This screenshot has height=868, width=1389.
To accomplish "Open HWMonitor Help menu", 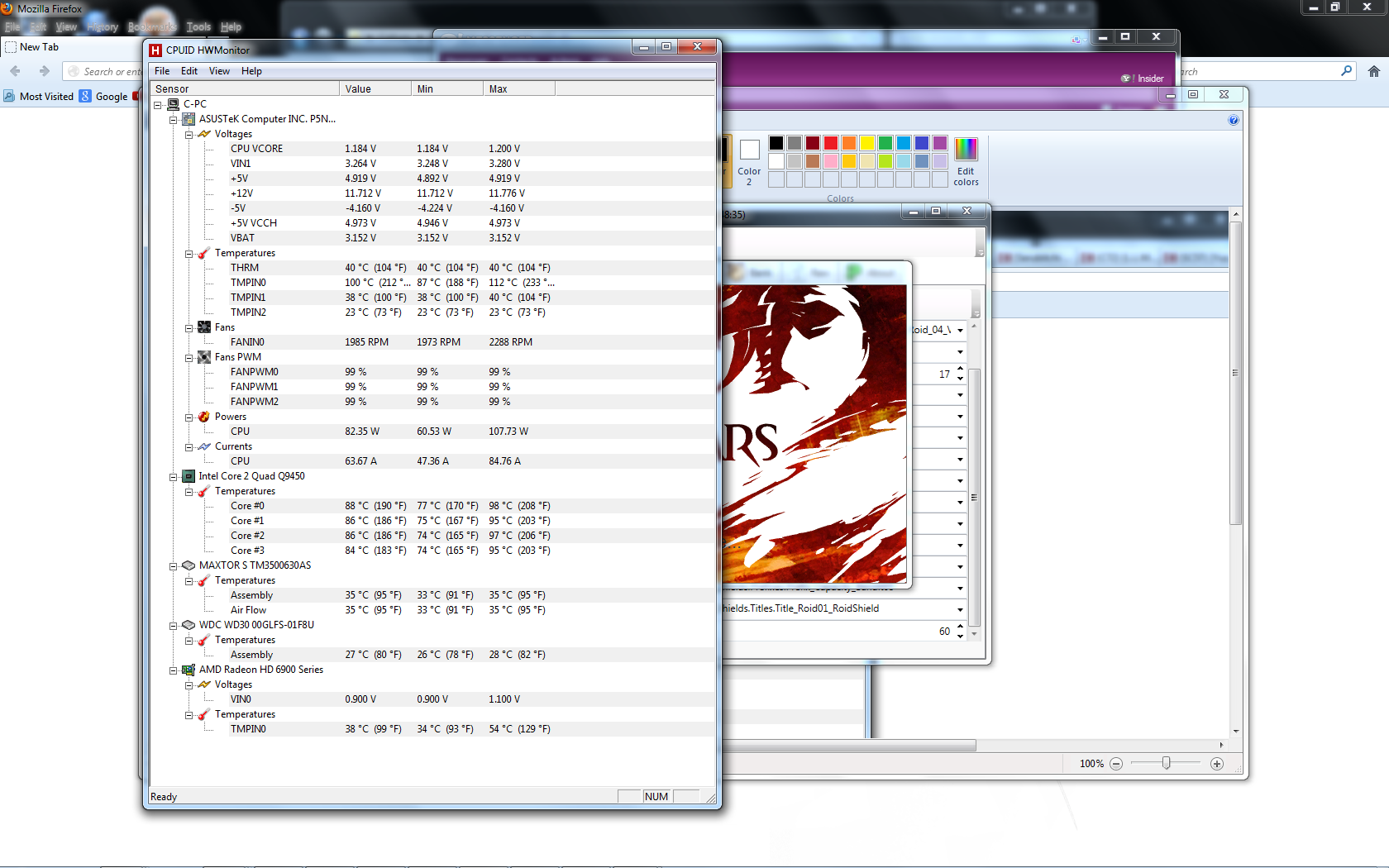I will pos(251,71).
